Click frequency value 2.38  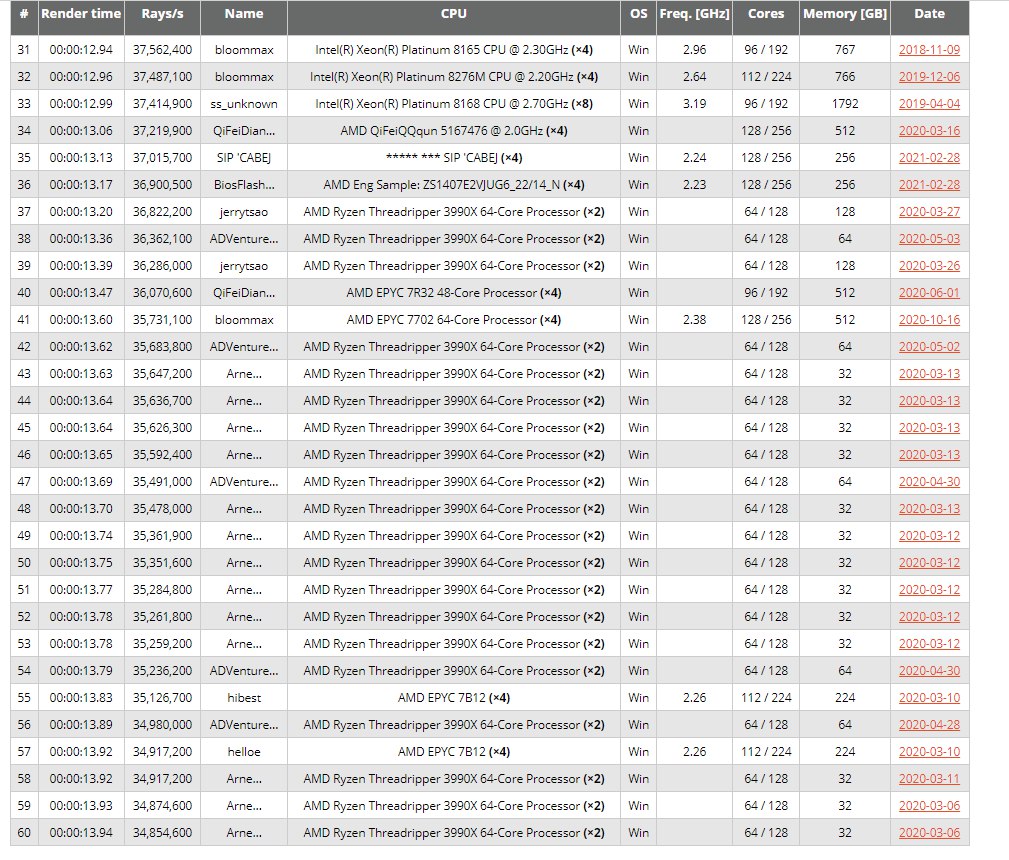[694, 320]
